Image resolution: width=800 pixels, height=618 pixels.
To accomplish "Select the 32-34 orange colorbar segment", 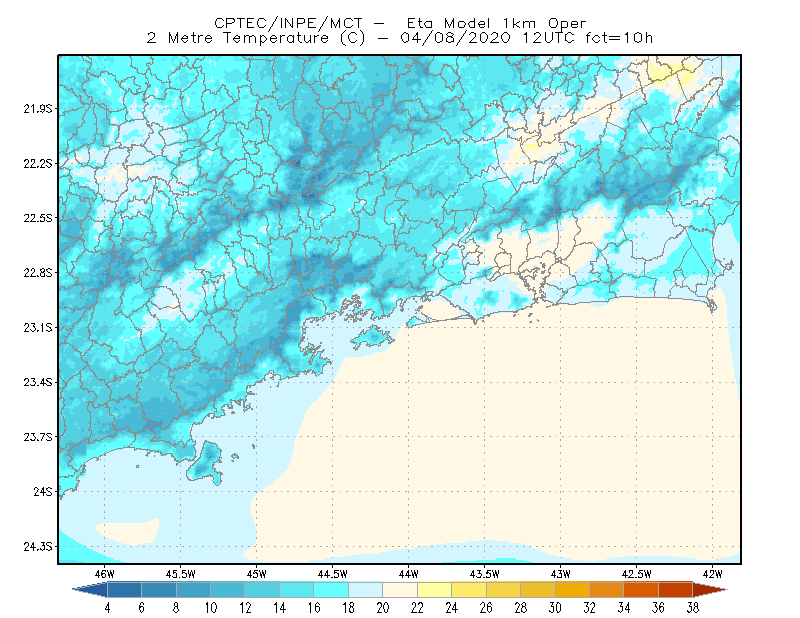I will [x=607, y=590].
